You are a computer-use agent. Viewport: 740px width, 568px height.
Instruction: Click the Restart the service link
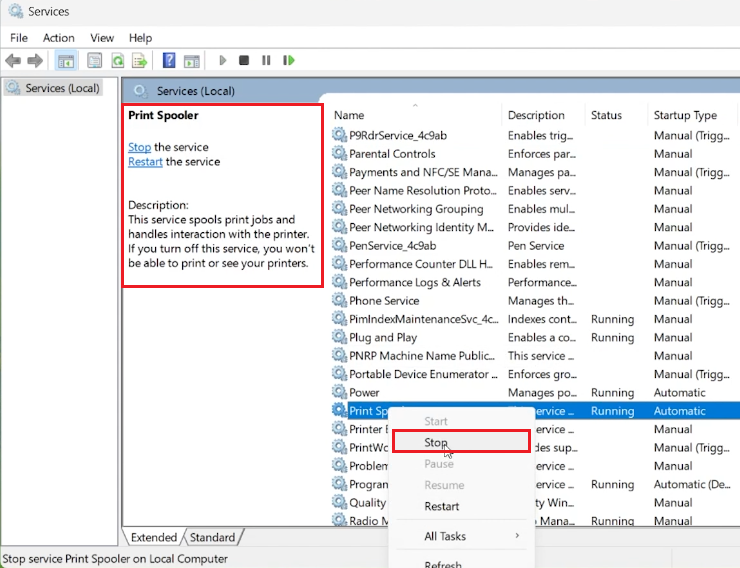point(145,161)
